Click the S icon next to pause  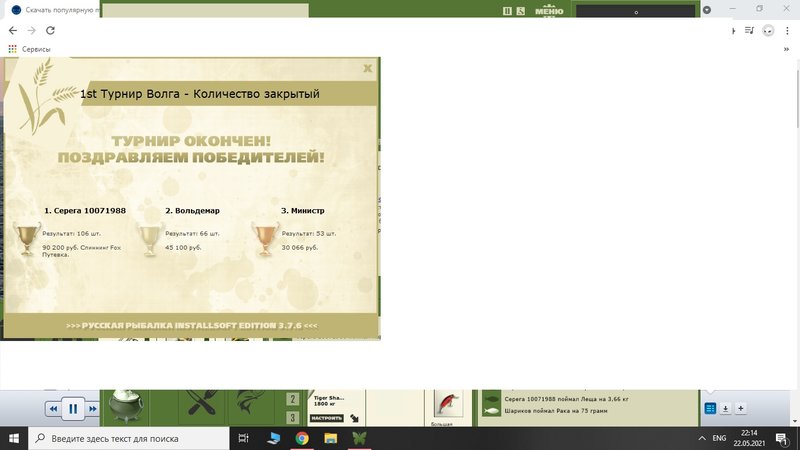point(520,11)
